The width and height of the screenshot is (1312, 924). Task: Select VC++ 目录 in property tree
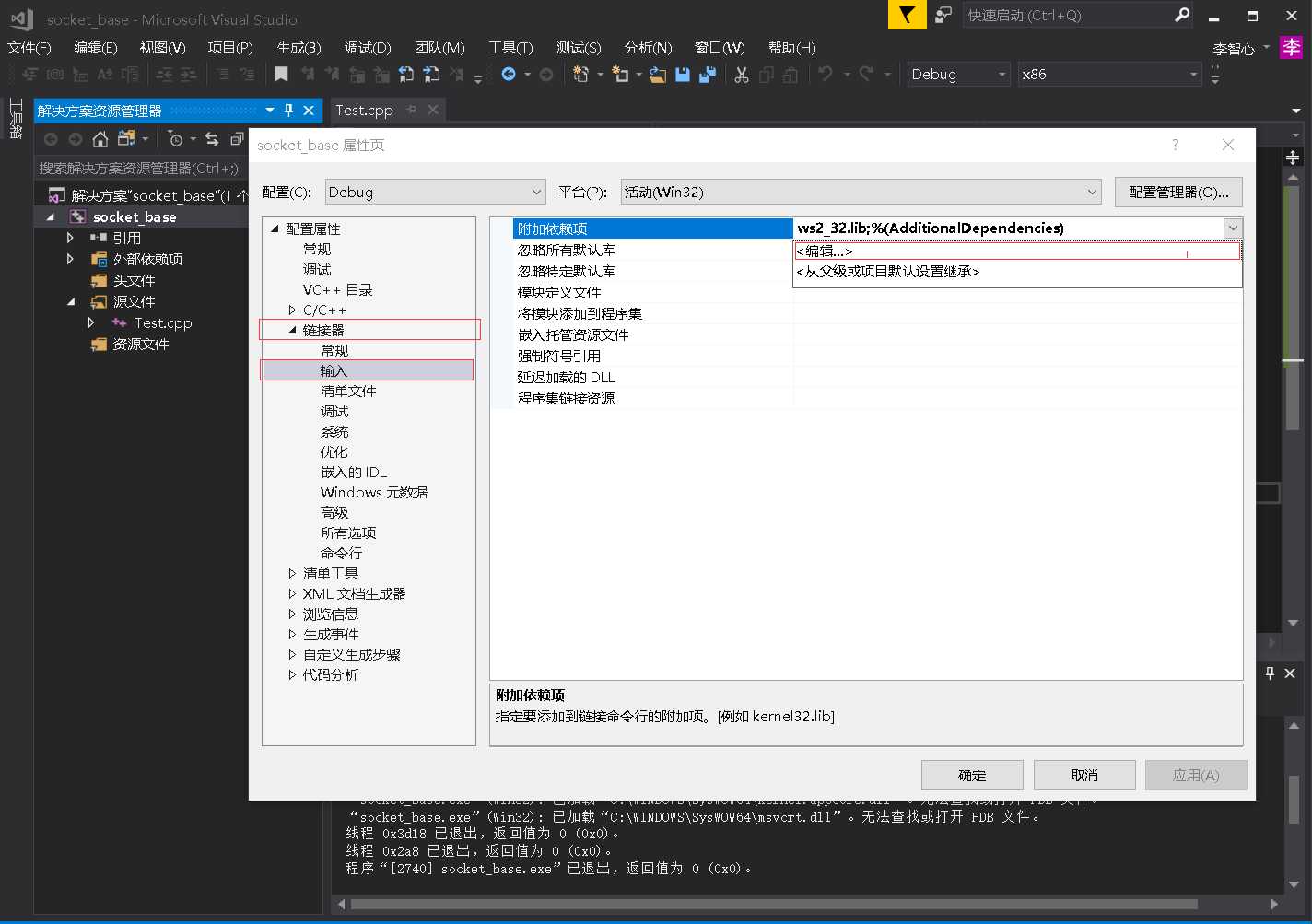click(338, 290)
